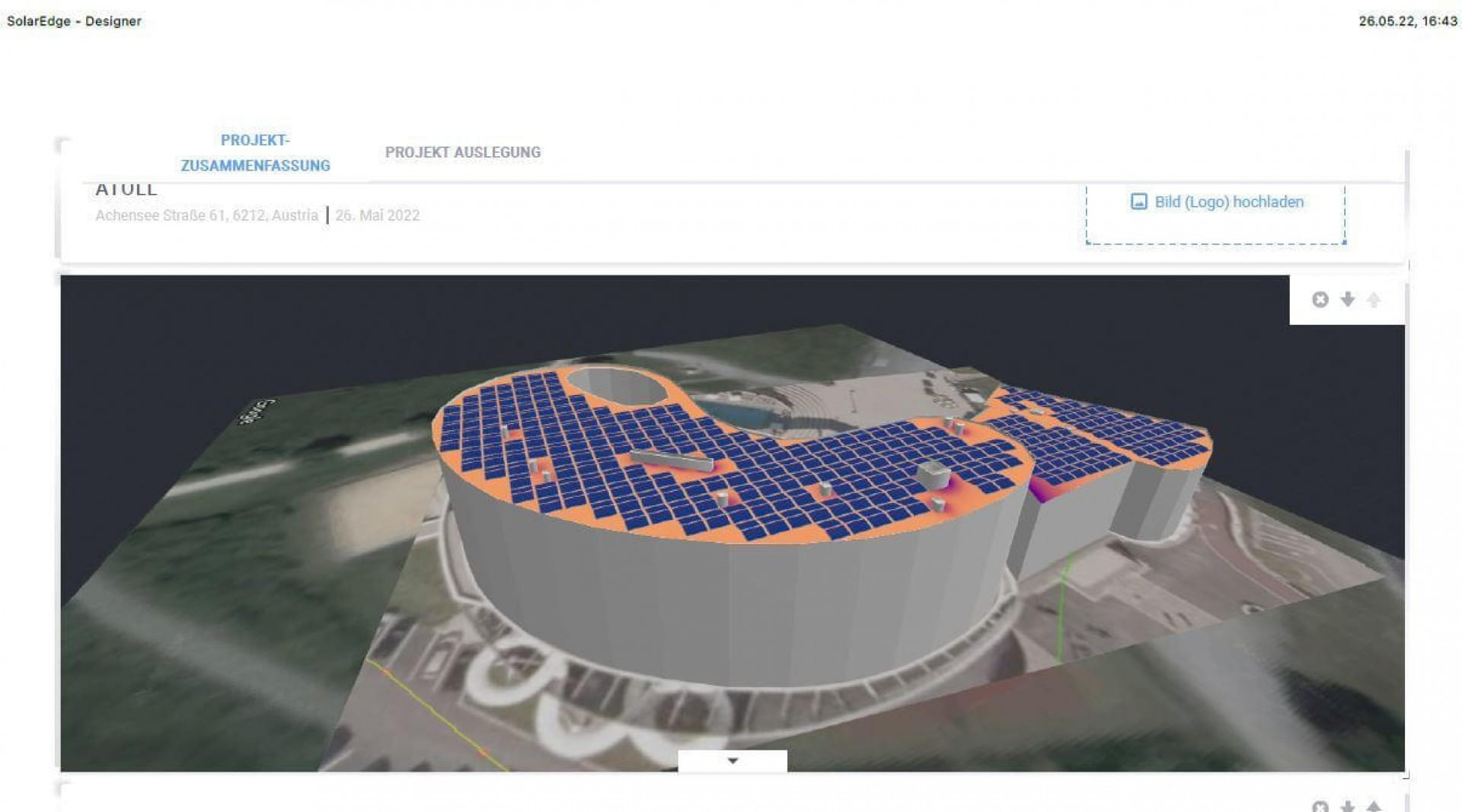The image size is (1462, 812).
Task: Move the 3D image section down
Action: point(1348,299)
